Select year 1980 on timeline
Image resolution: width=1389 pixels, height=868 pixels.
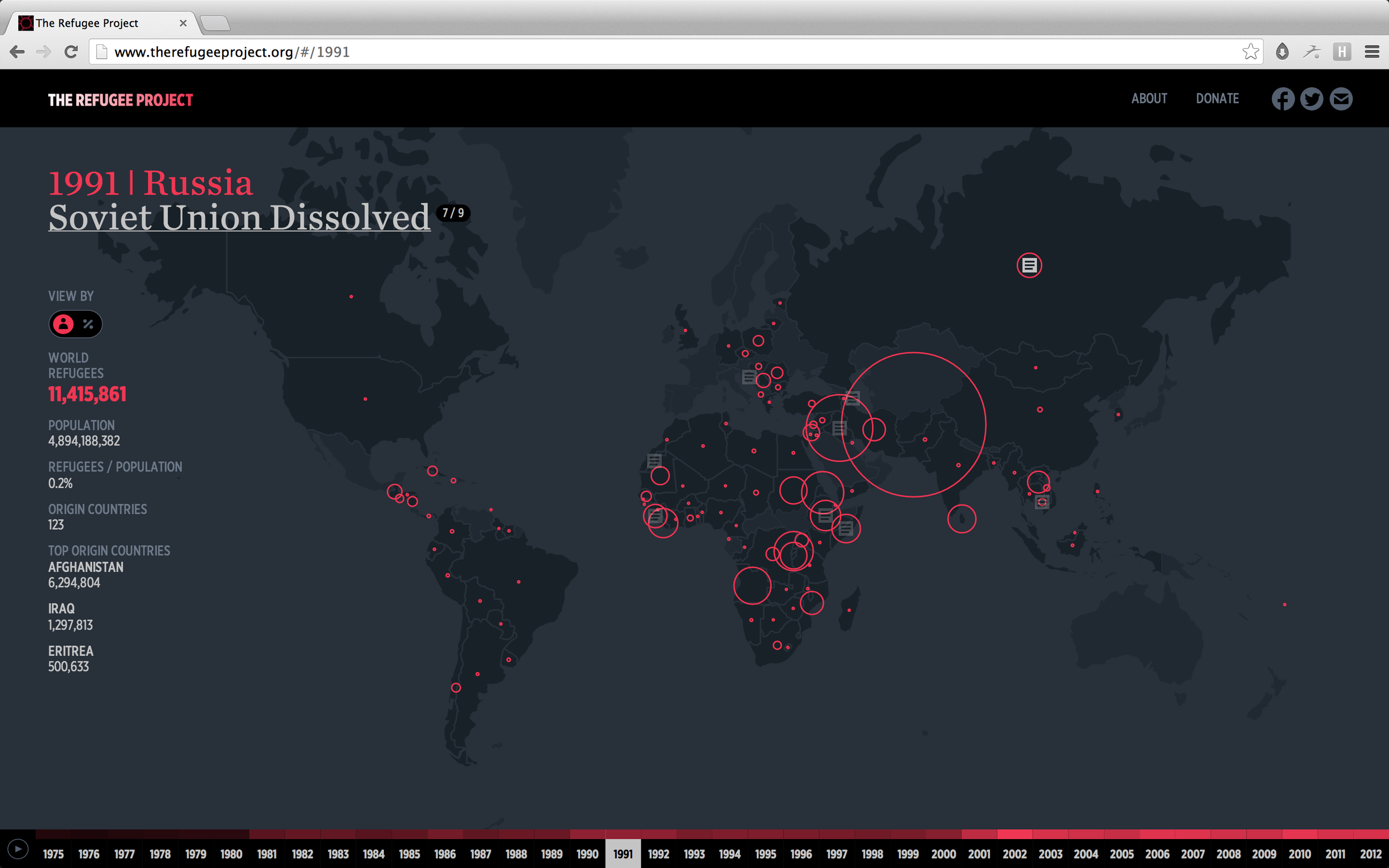pos(231,854)
